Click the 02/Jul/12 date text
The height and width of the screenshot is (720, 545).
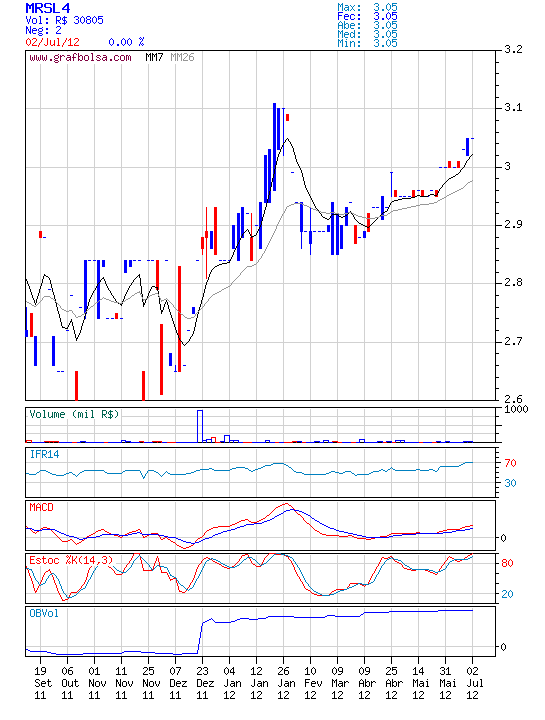point(52,42)
